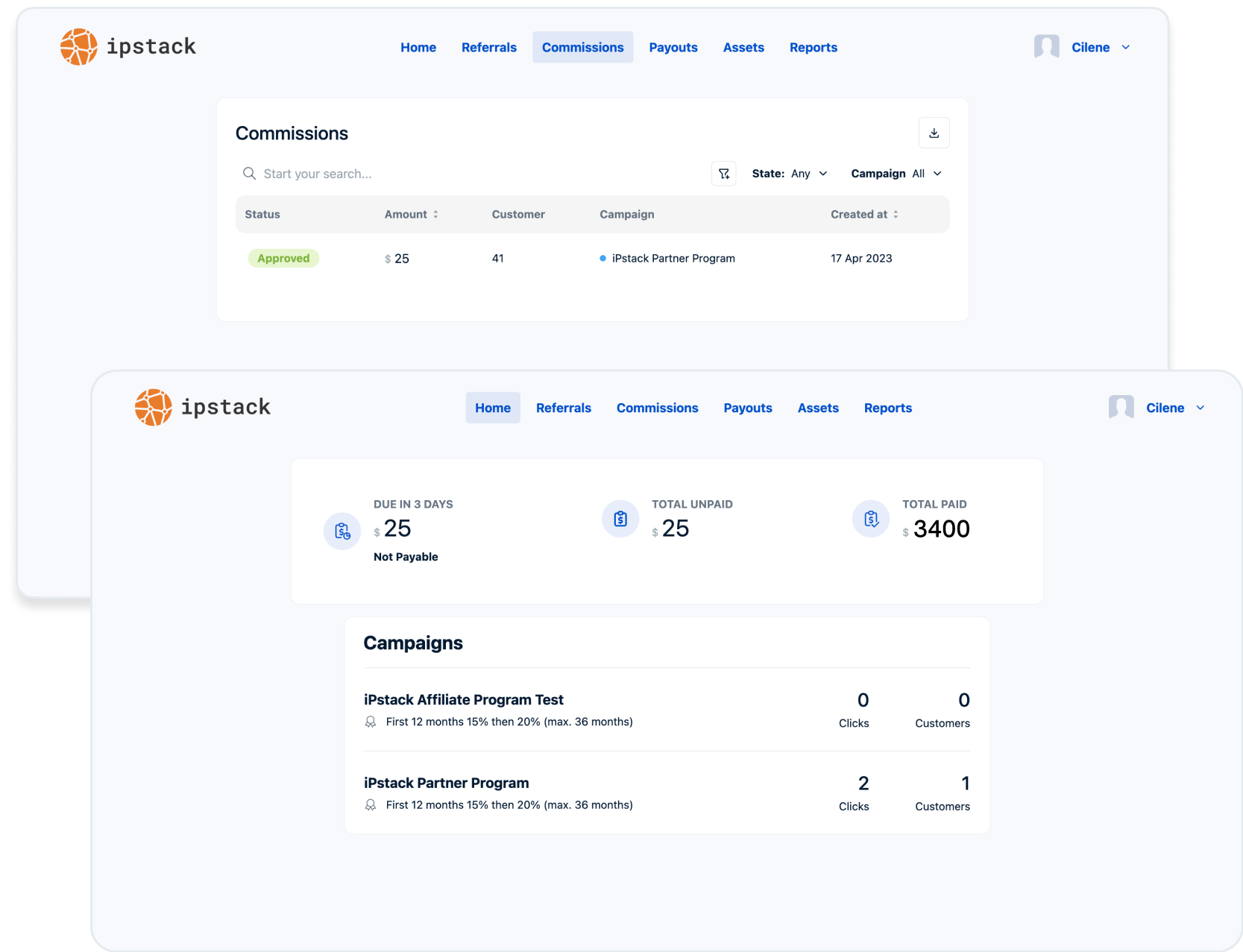1243x952 pixels.
Task: Open iPstack Partner Program campaign heading
Action: click(x=447, y=784)
